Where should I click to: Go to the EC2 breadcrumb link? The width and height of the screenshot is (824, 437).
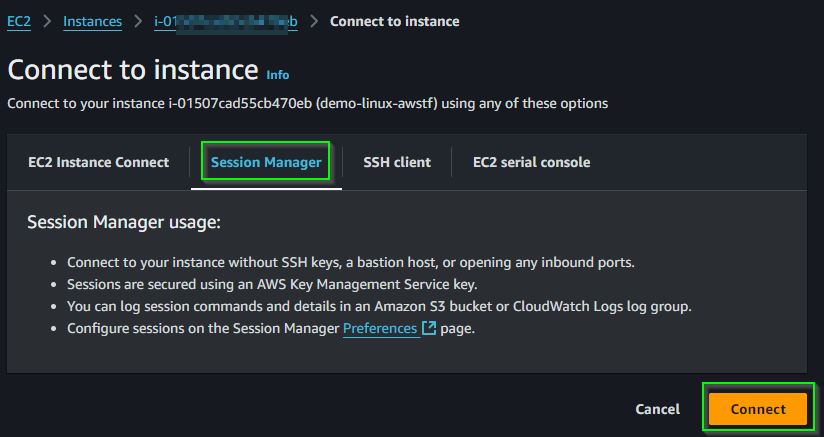tap(19, 22)
